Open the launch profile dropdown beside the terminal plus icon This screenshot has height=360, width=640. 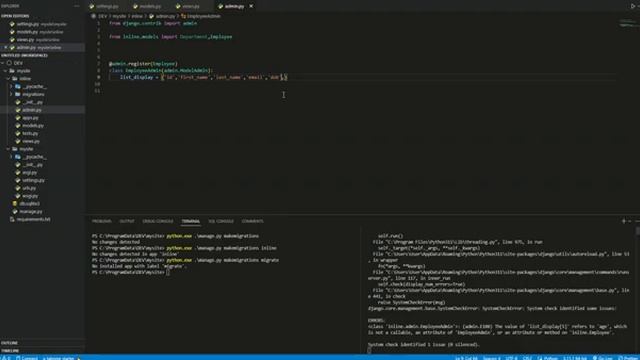tap(629, 221)
